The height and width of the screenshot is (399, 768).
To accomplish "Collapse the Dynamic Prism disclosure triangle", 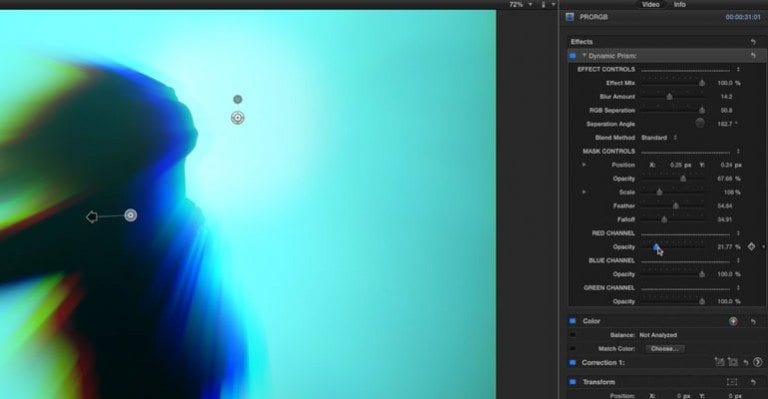I will [584, 56].
